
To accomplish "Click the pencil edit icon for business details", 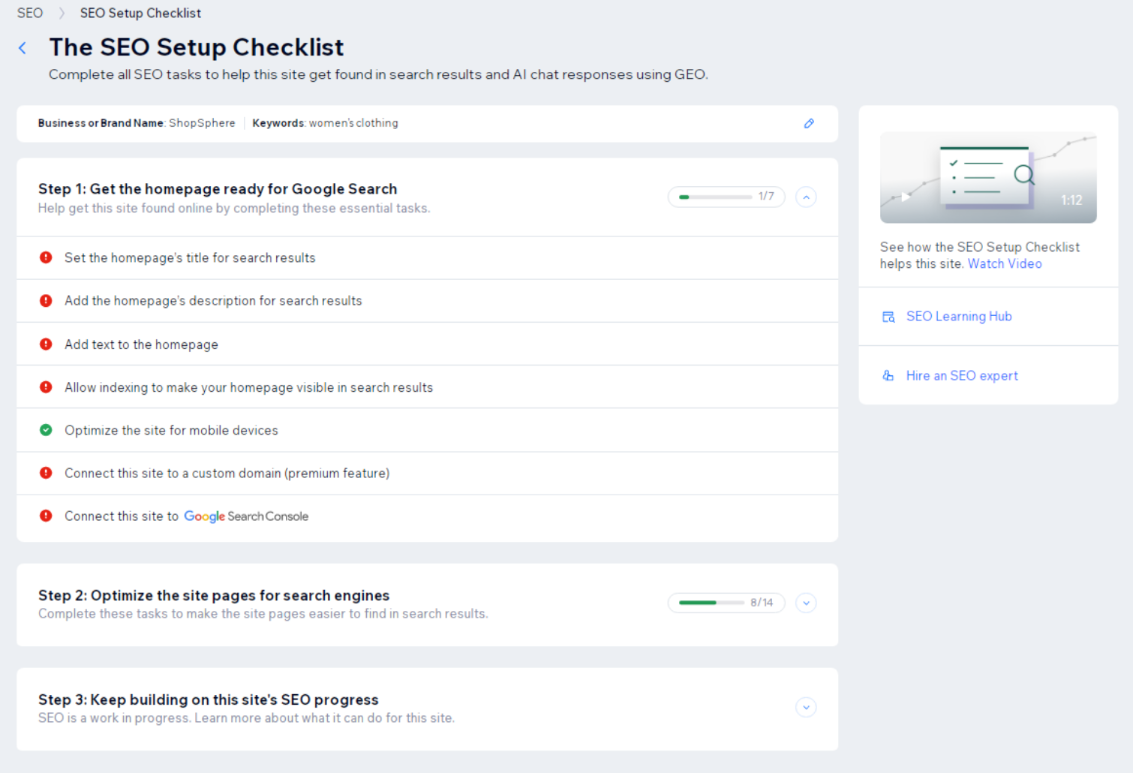I will pos(809,123).
